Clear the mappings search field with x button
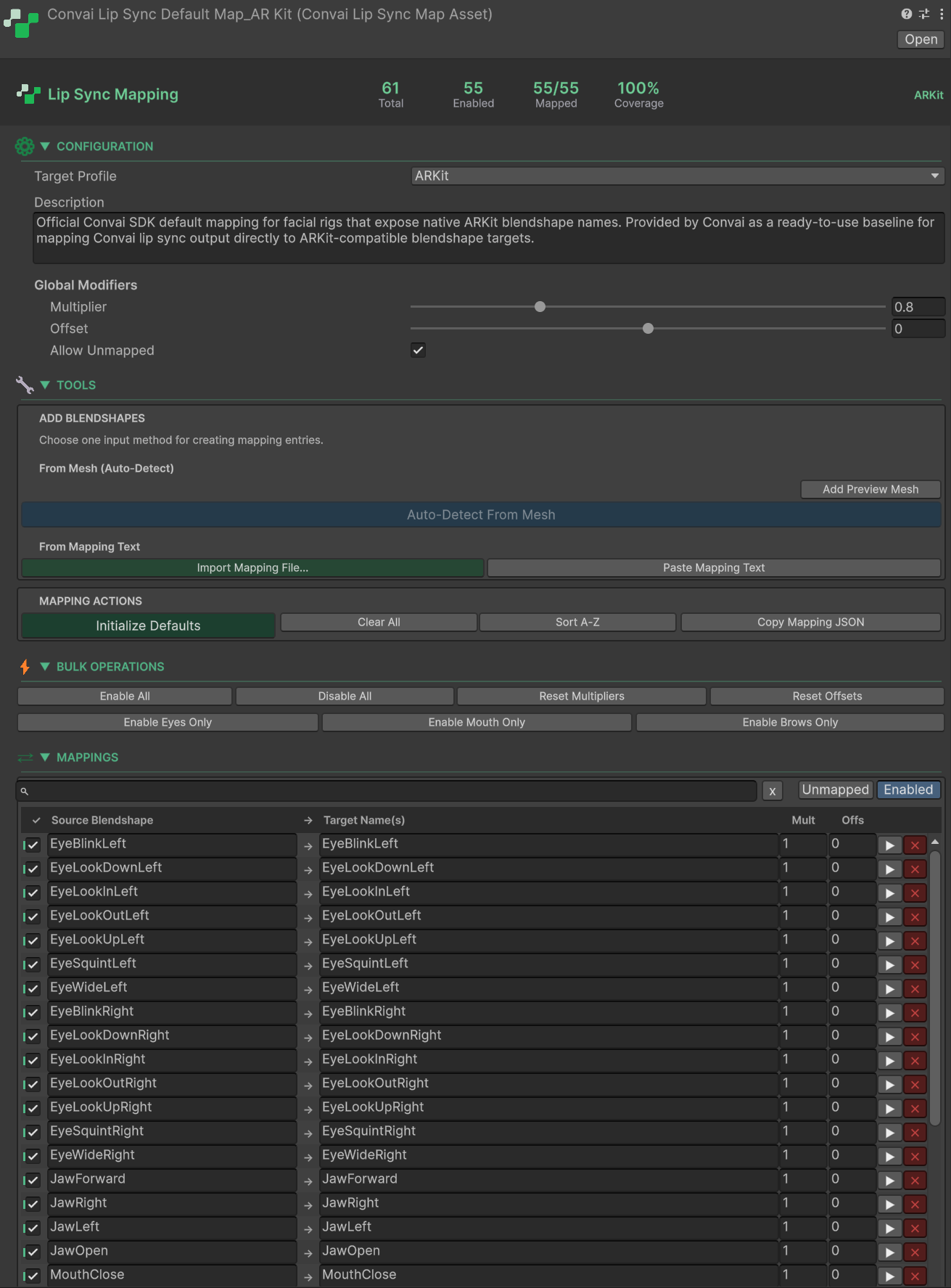 tap(773, 791)
